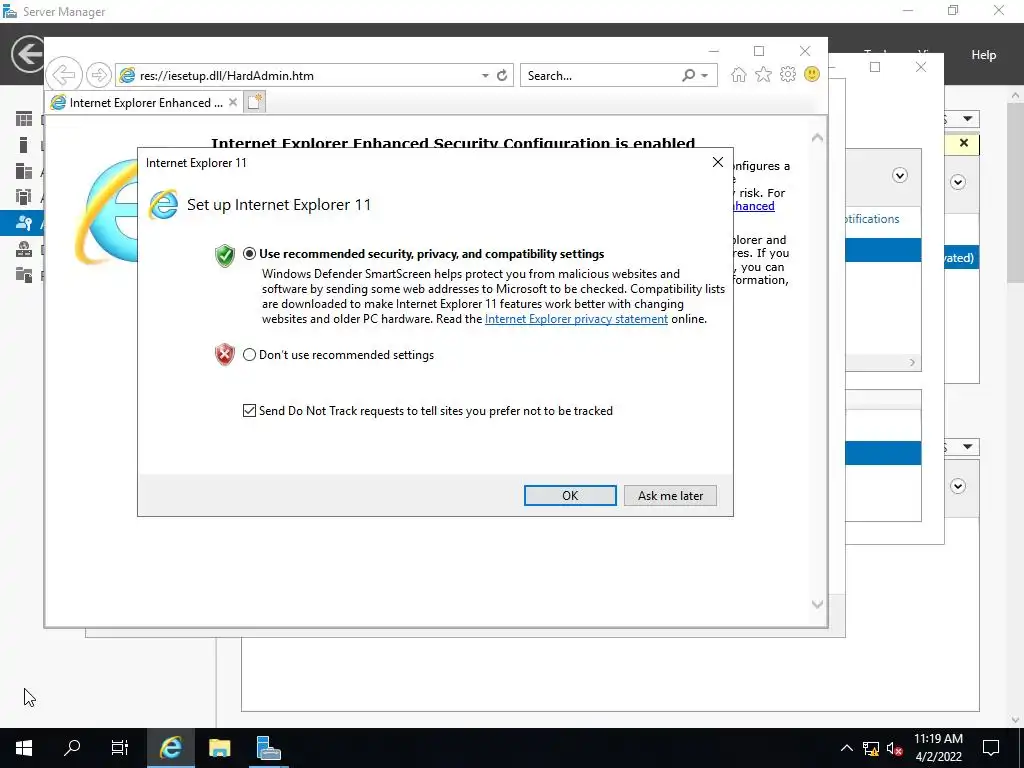Open IE Favorites star icon
This screenshot has width=1024, height=768.
[763, 74]
